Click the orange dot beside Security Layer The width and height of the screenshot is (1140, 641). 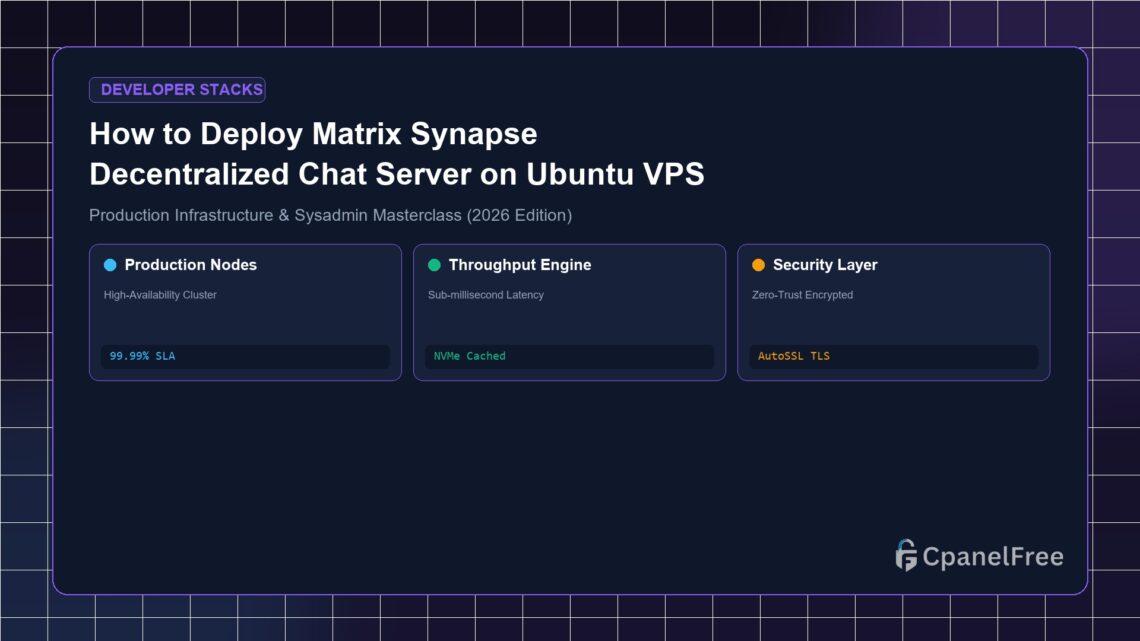[x=758, y=265]
